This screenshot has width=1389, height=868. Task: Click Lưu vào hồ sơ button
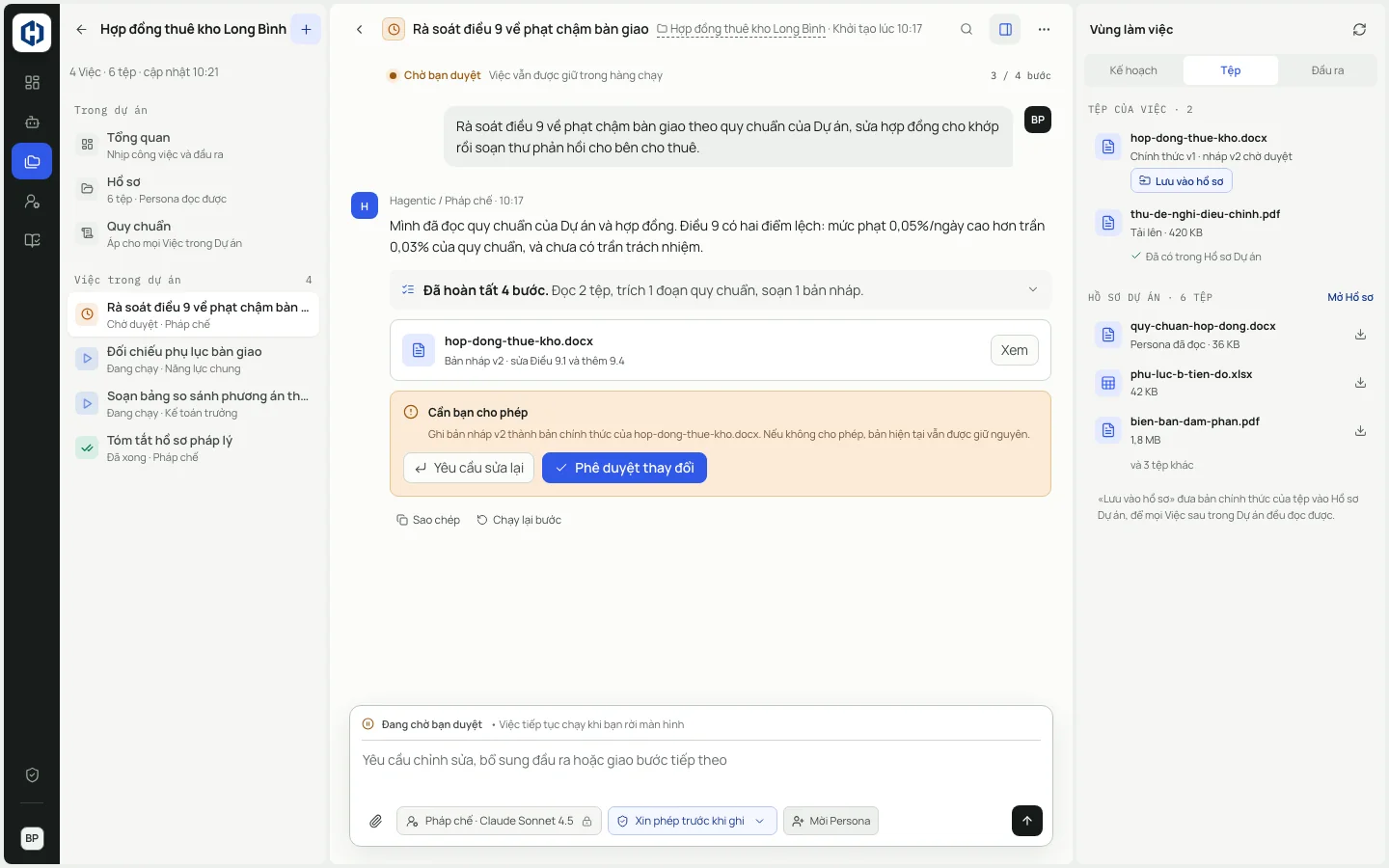click(x=1182, y=181)
